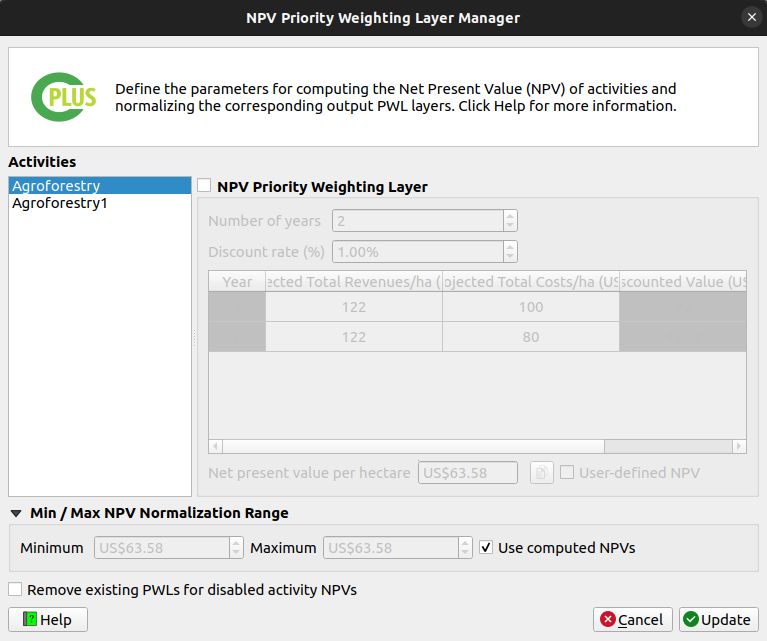Decrease the Discount rate percentage
The width and height of the screenshot is (767, 641).
[x=510, y=256]
